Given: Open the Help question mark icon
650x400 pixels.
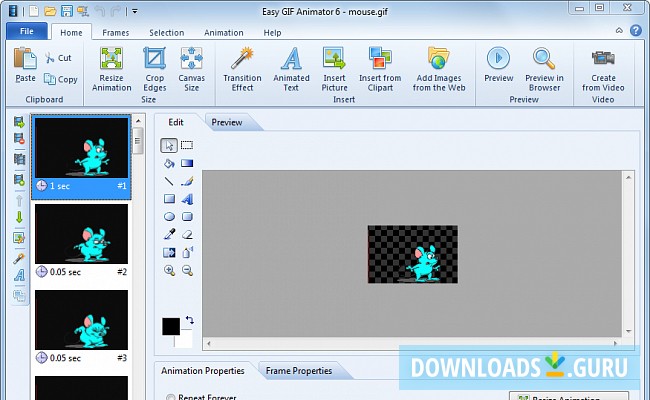Looking at the screenshot, I should [x=635, y=30].
